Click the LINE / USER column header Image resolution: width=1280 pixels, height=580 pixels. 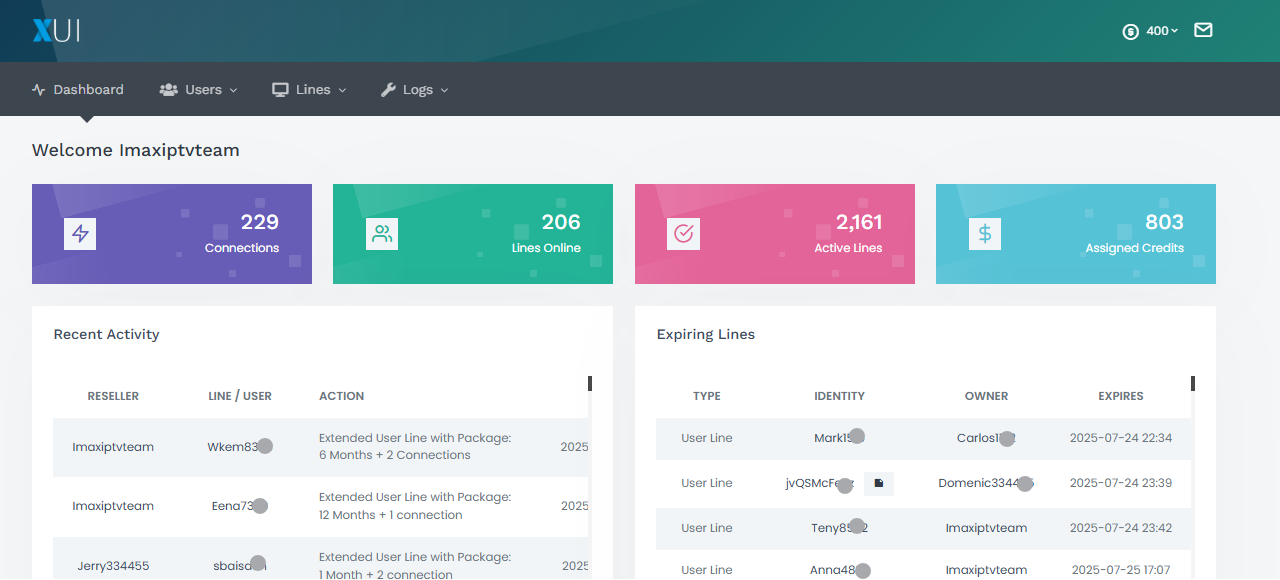(x=240, y=396)
